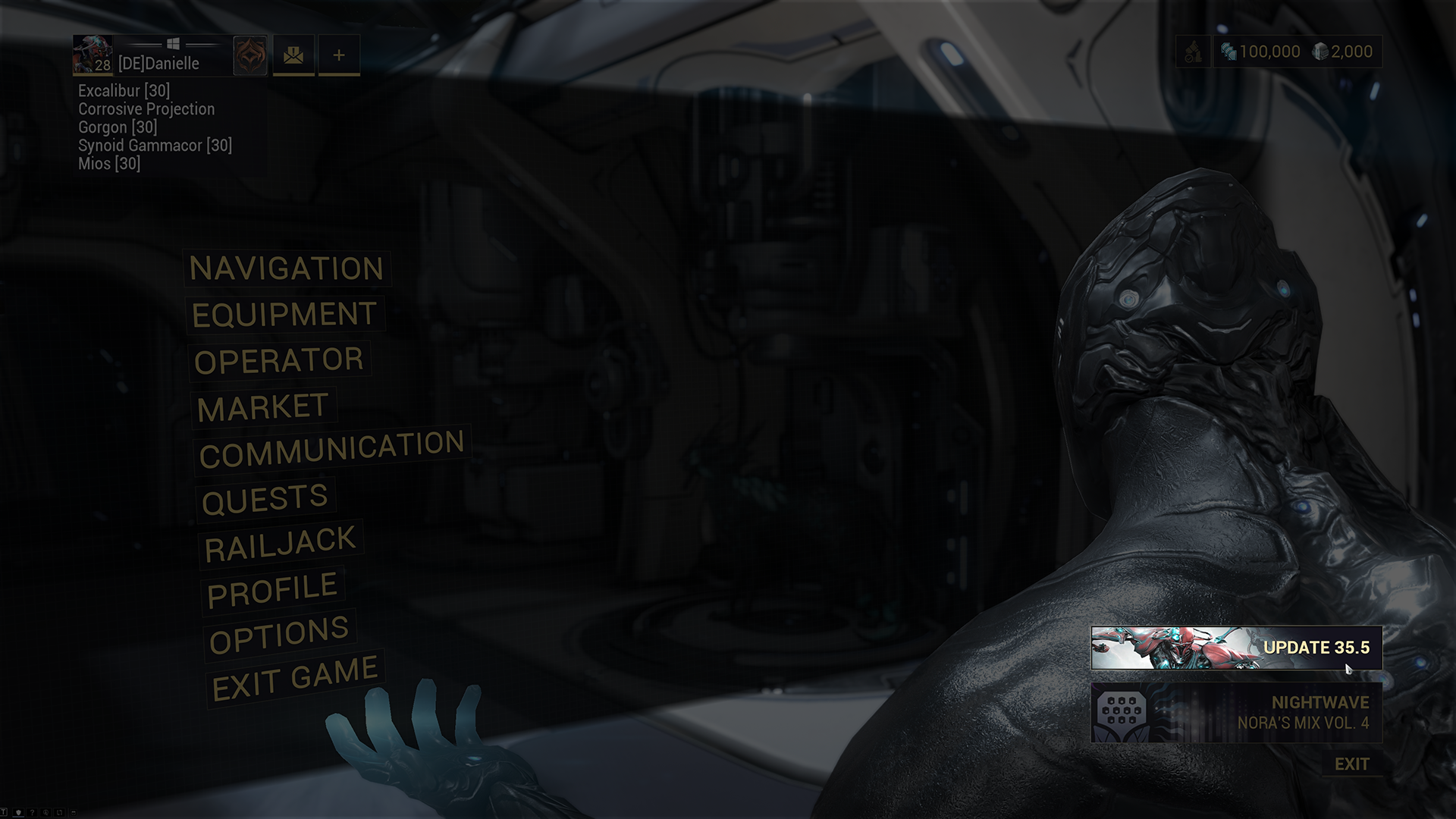This screenshot has width=1456, height=819.
Task: Select the clan/alliance icon button
Action: click(248, 55)
